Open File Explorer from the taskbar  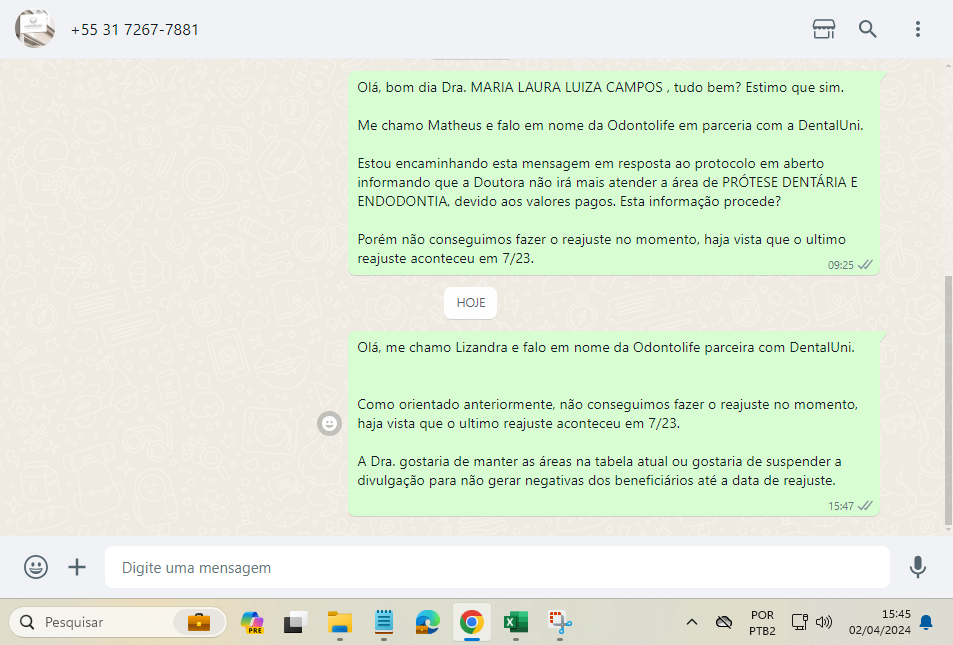click(x=340, y=623)
